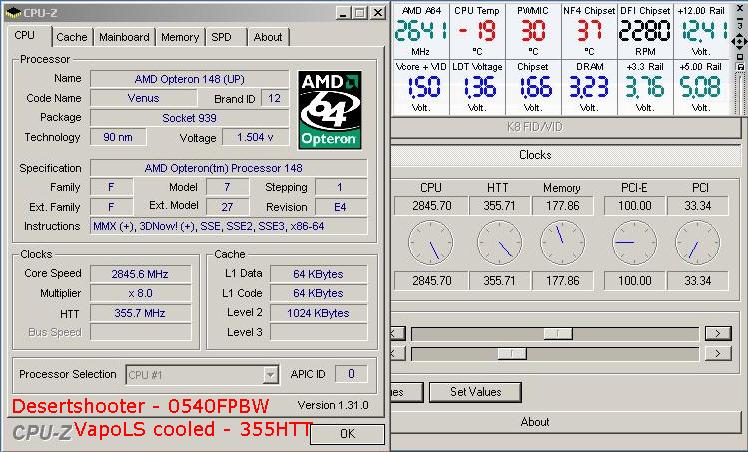Click the AMD A64 MHz monitor readout

coord(421,31)
